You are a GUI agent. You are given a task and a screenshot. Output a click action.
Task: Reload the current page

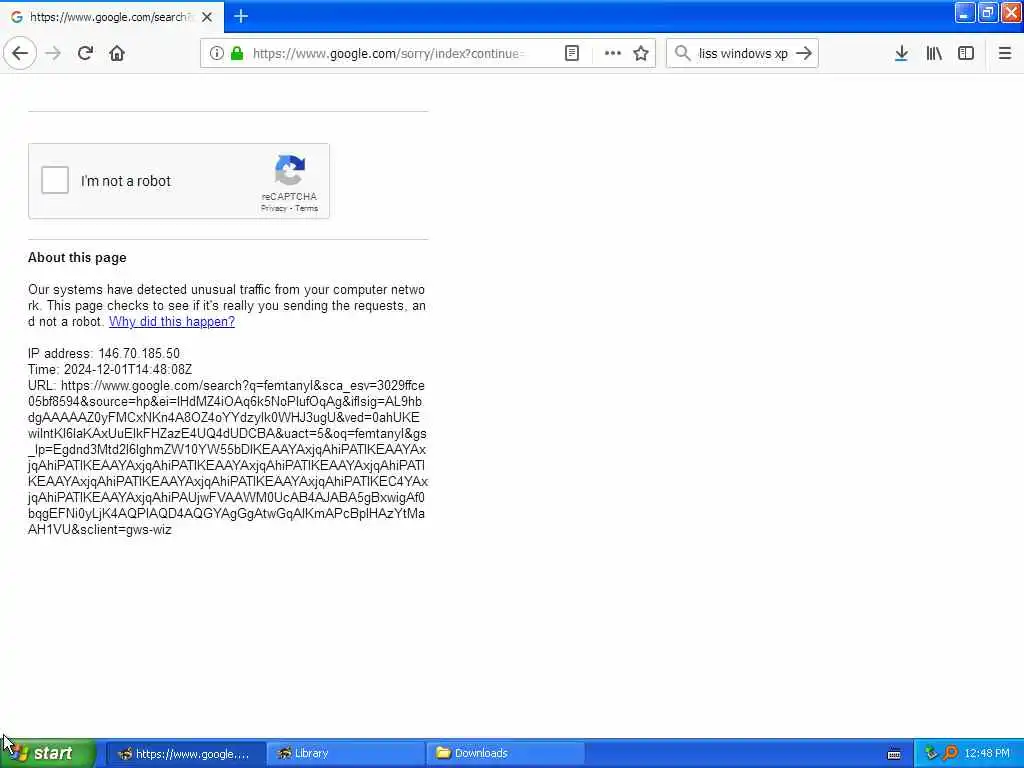pos(85,54)
